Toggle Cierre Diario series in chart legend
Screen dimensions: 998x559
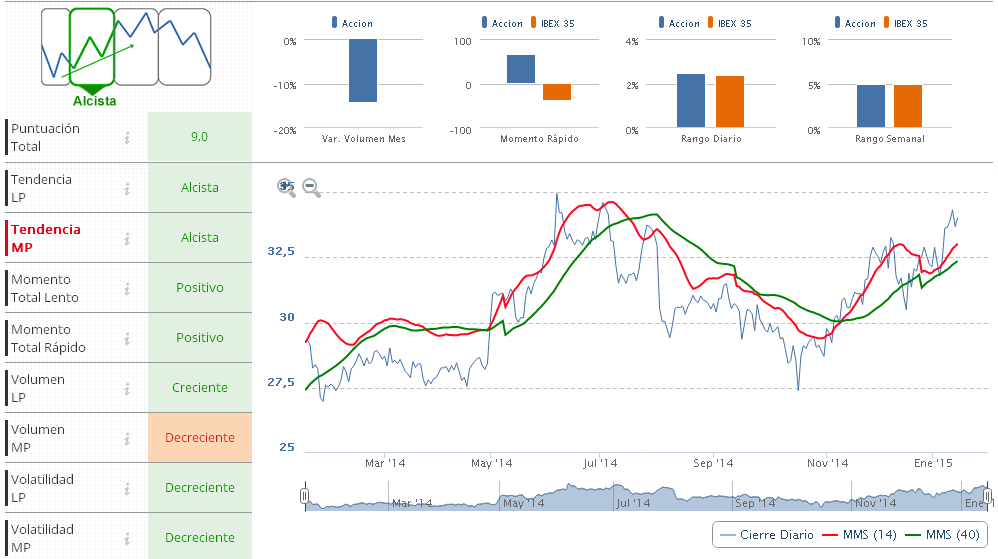click(x=766, y=535)
